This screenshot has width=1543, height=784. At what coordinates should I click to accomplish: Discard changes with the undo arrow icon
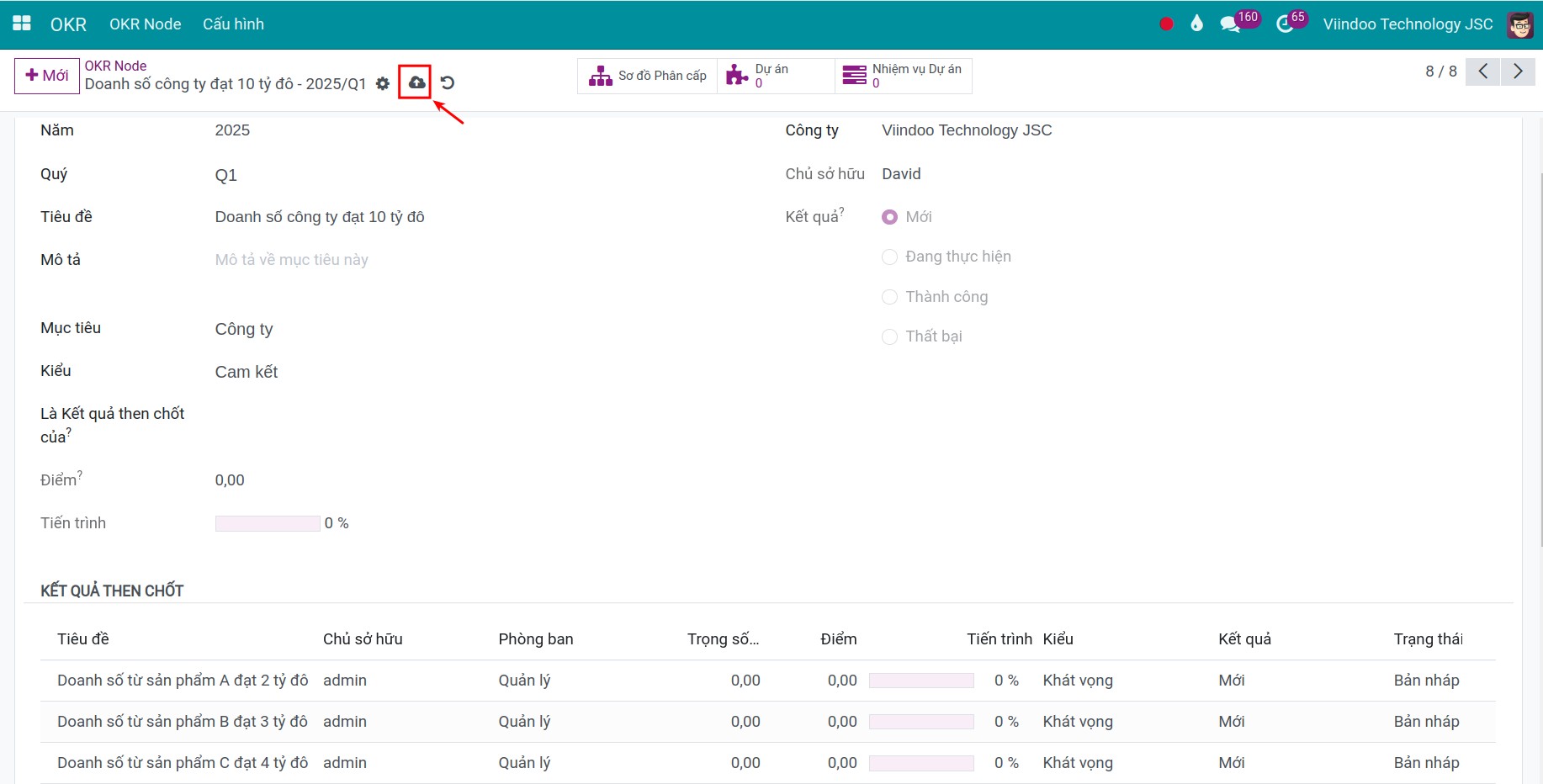coord(448,82)
